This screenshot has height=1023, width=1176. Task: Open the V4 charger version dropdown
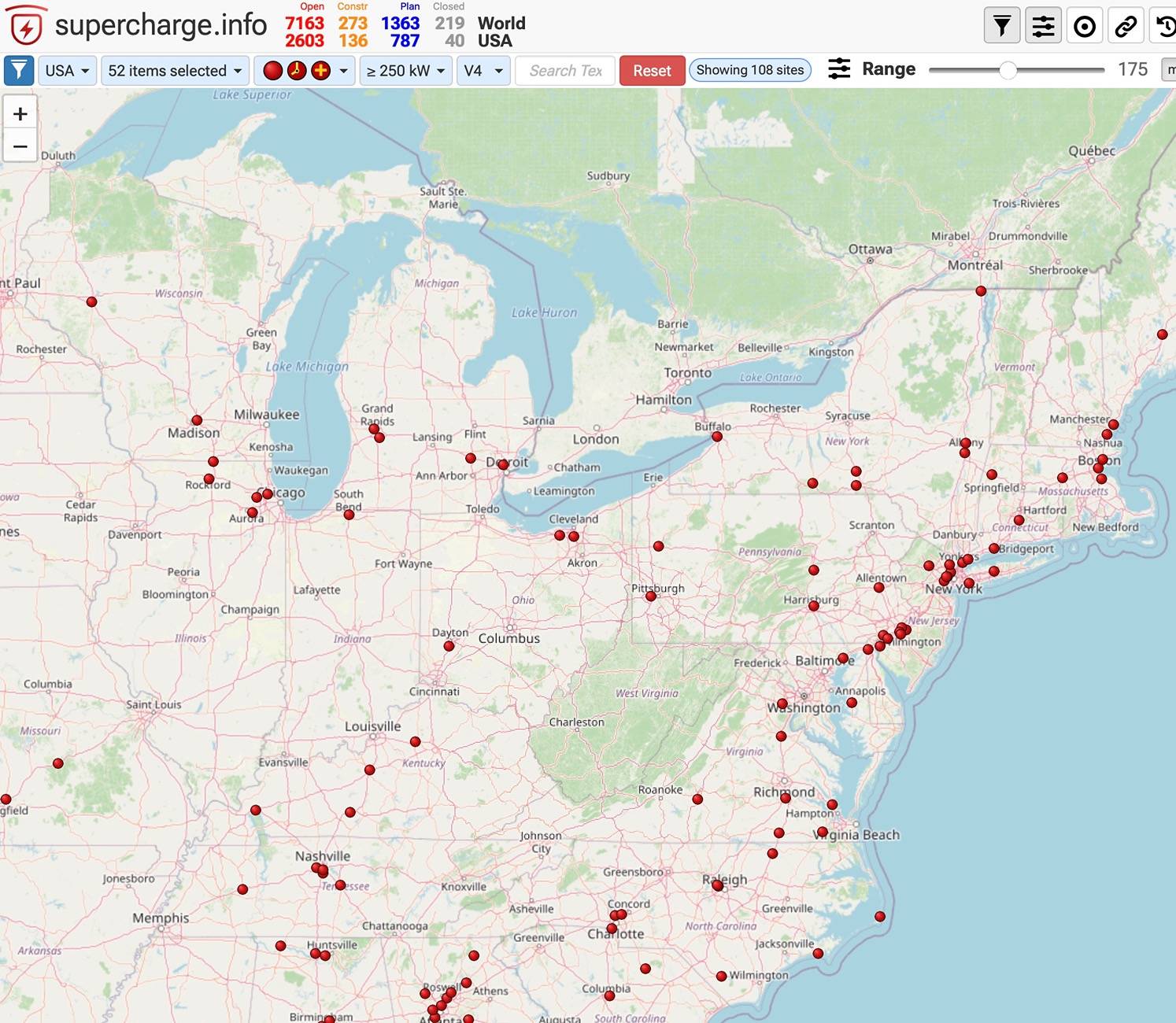(x=483, y=70)
